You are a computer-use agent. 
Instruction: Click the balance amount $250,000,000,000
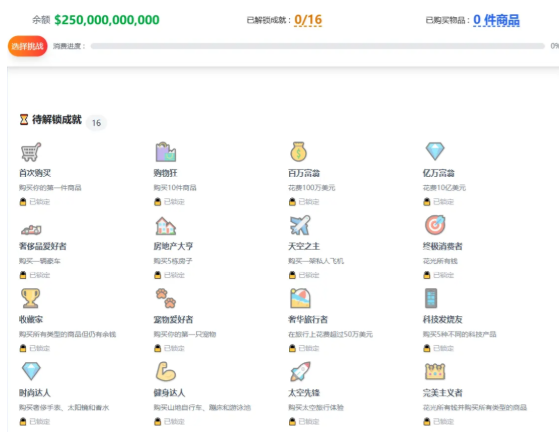tap(107, 20)
